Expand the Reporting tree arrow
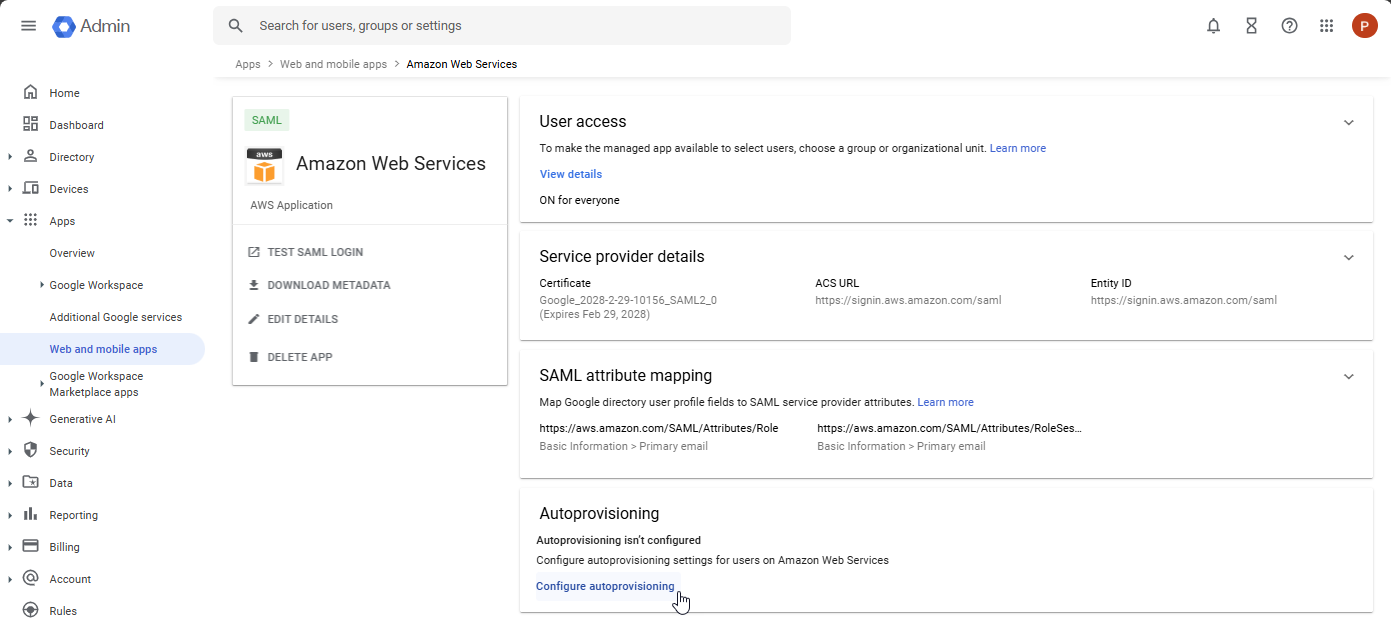Screen dimensions: 1391x623 10,515
